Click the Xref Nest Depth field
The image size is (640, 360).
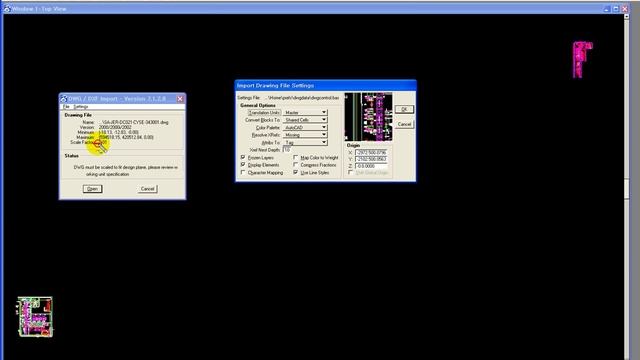[287, 150]
